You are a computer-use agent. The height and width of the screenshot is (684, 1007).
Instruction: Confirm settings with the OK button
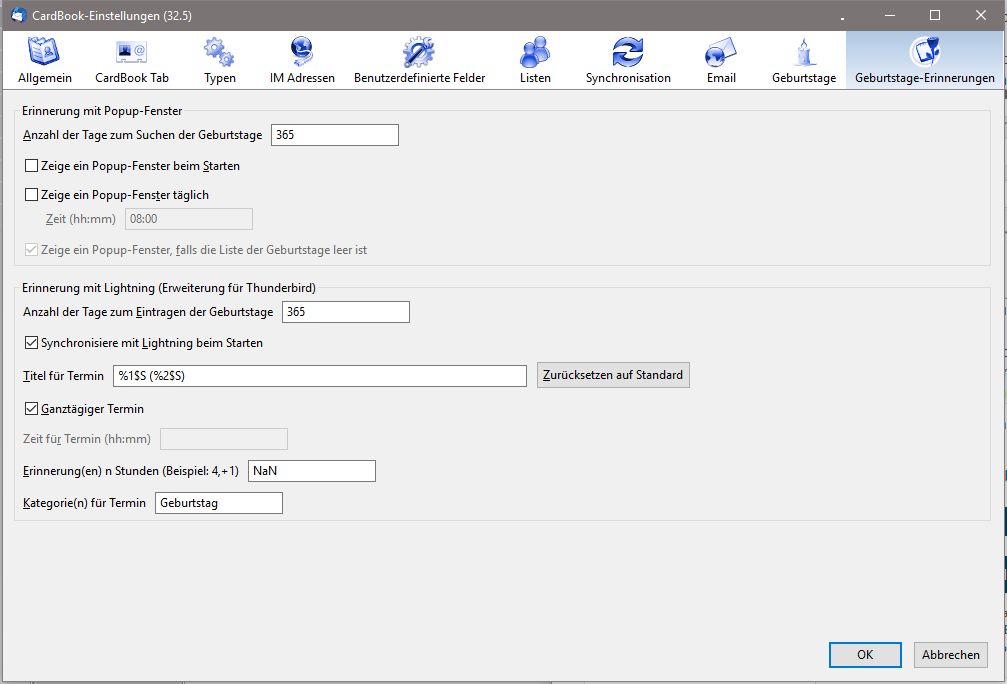[865, 655]
